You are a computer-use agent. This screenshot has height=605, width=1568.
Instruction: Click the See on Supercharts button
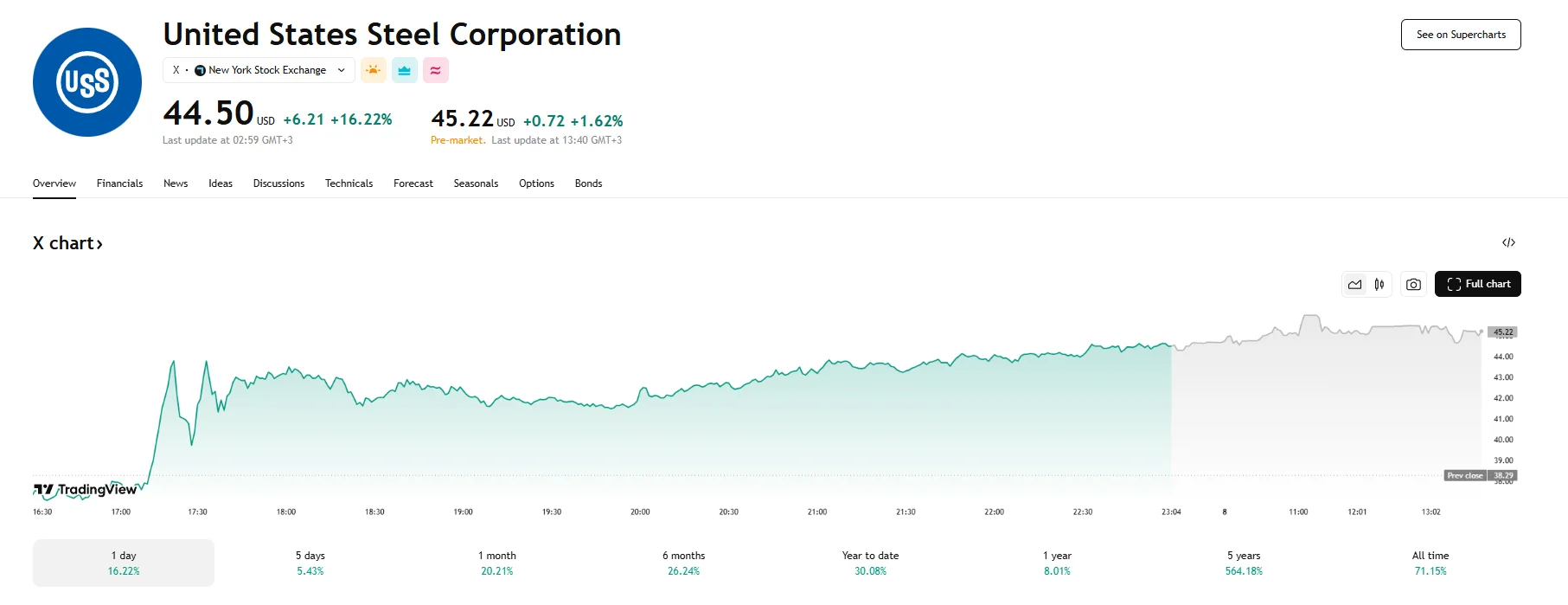[1461, 35]
